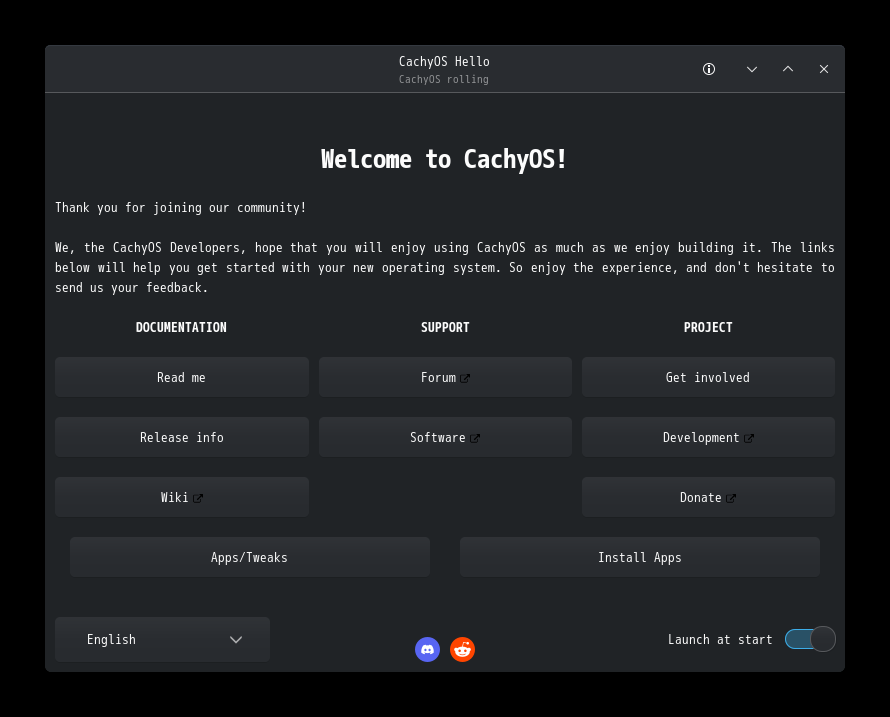Close the CachyOS Hello window
This screenshot has height=717, width=890.
coord(824,69)
